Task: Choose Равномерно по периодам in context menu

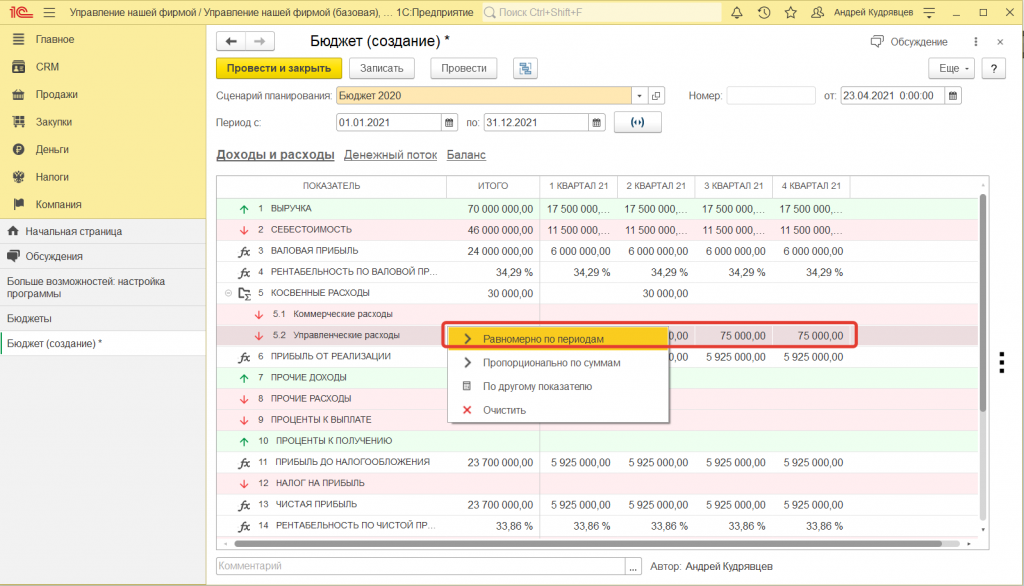Action: [x=543, y=339]
